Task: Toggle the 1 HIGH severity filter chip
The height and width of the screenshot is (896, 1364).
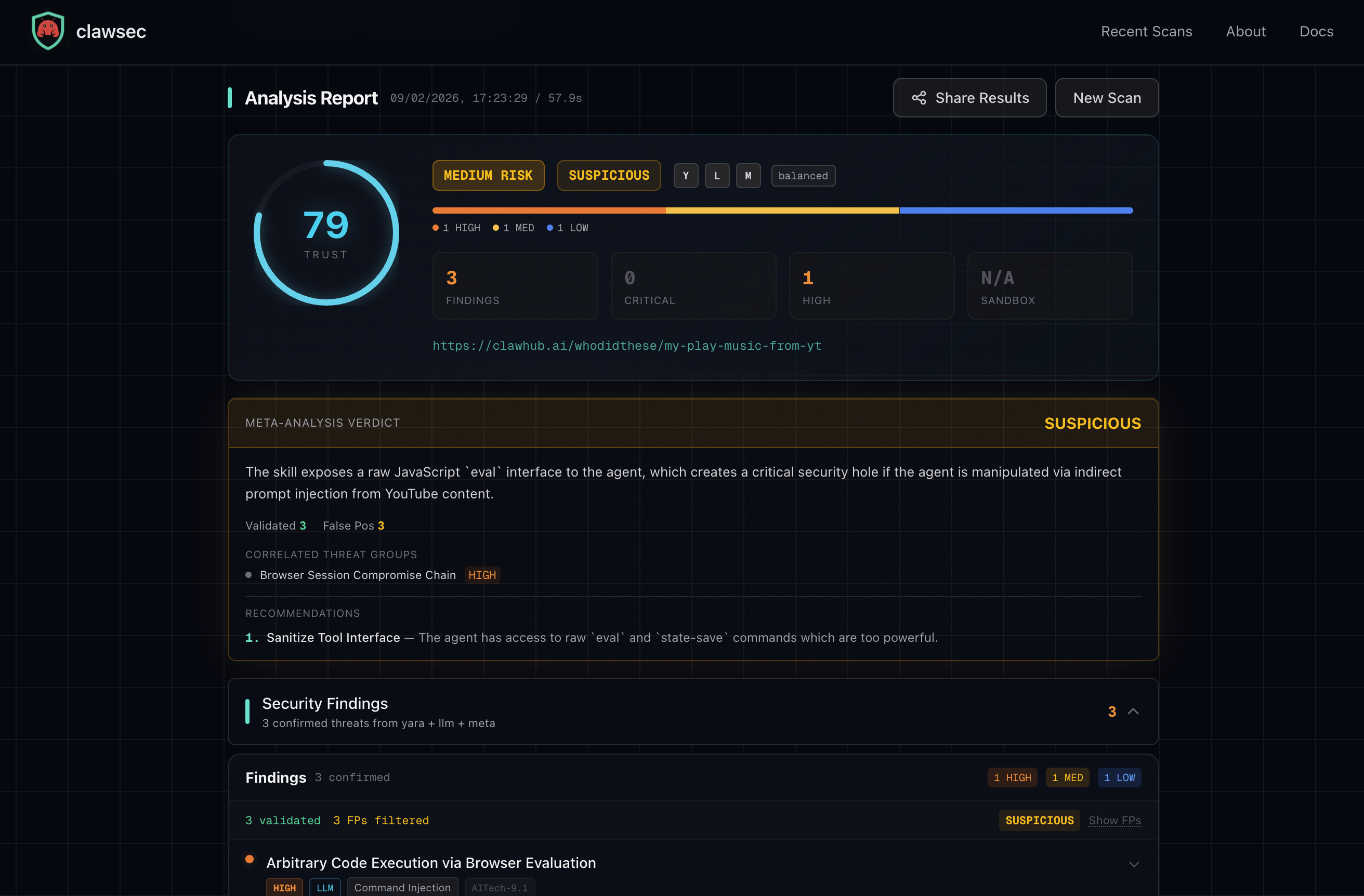Action: [1012, 778]
